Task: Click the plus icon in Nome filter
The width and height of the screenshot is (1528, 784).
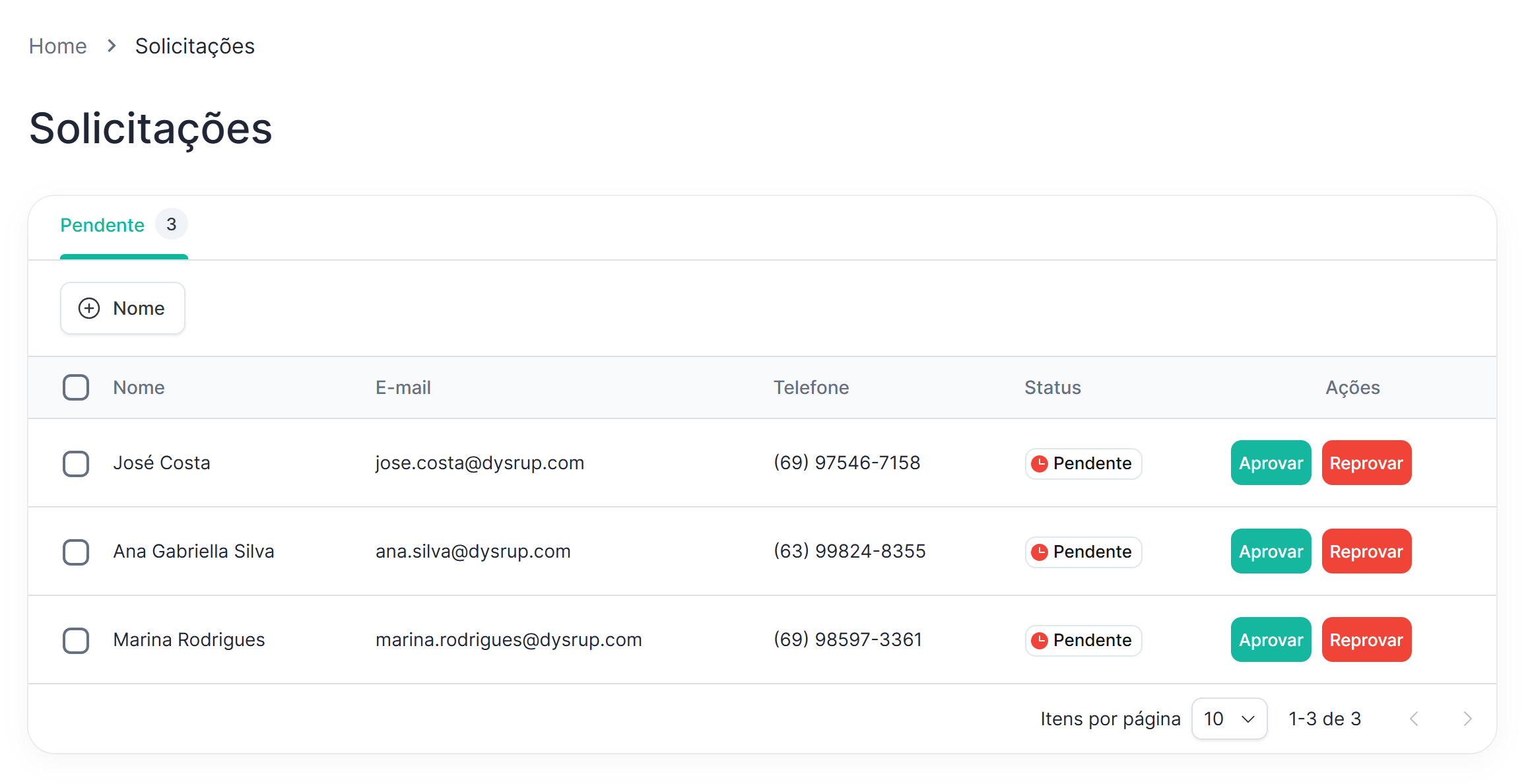Action: click(89, 308)
